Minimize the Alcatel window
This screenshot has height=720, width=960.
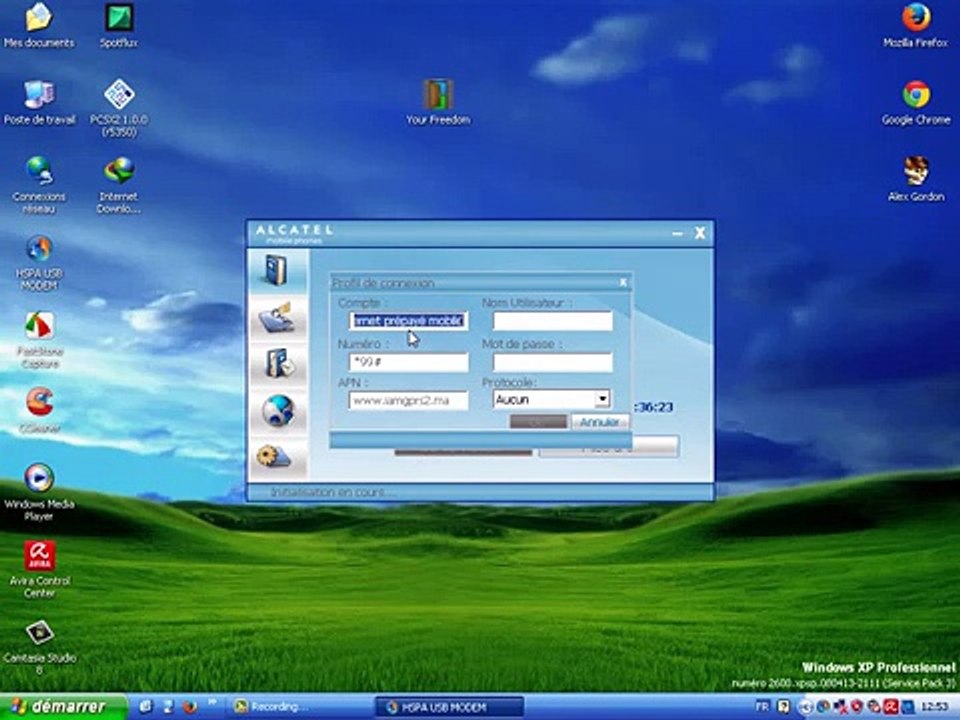pyautogui.click(x=677, y=233)
